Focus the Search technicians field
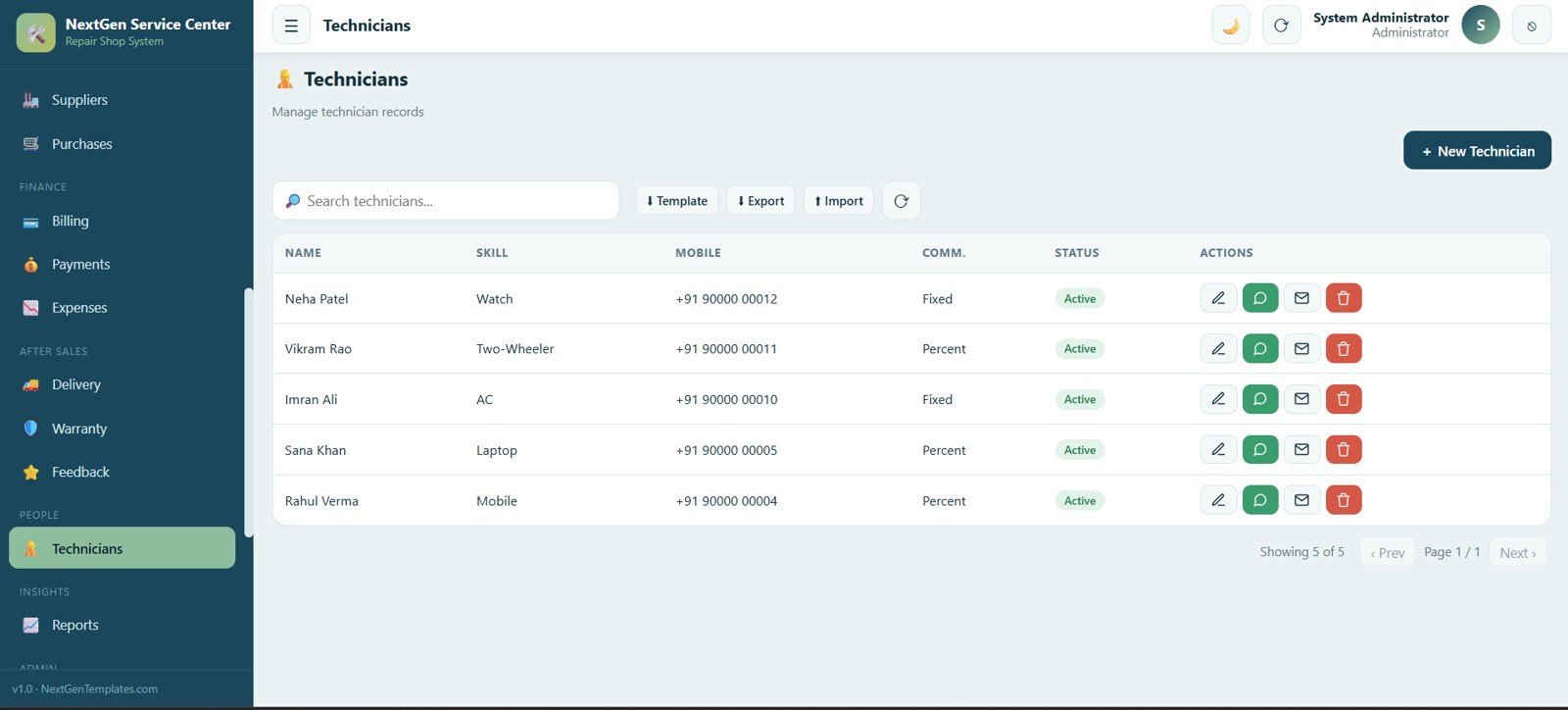This screenshot has height=710, width=1568. point(446,201)
